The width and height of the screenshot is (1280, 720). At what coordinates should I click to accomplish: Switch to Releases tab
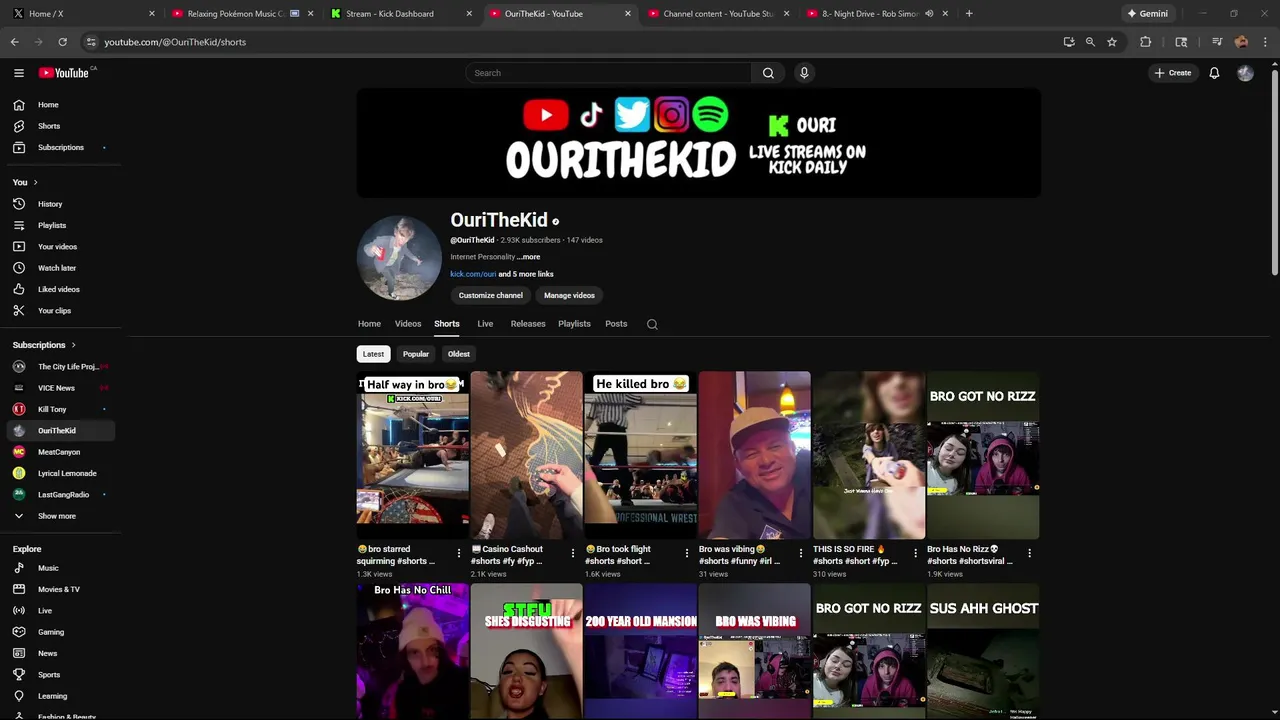(x=528, y=324)
